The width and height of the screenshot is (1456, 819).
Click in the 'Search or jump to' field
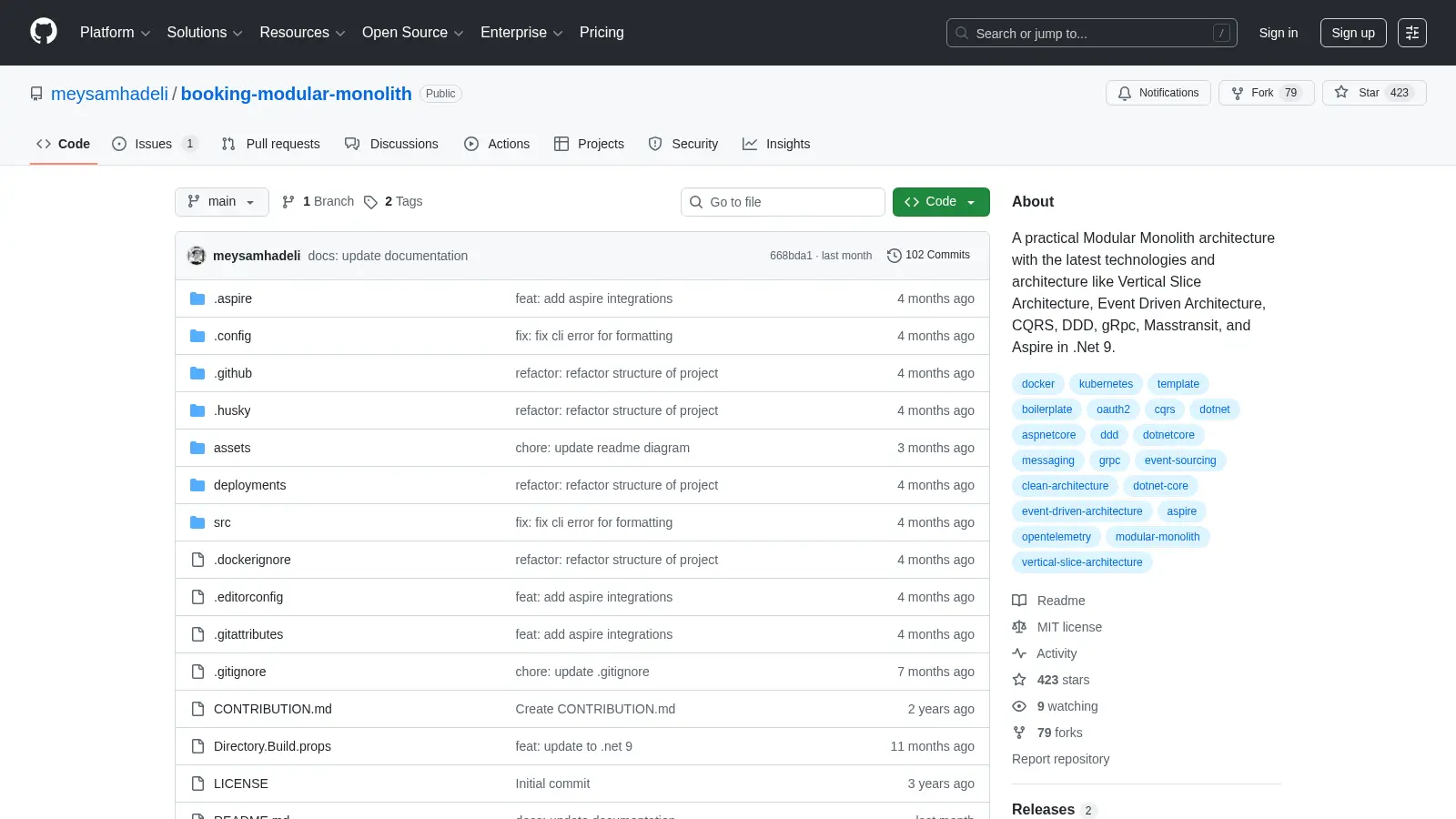(1091, 33)
